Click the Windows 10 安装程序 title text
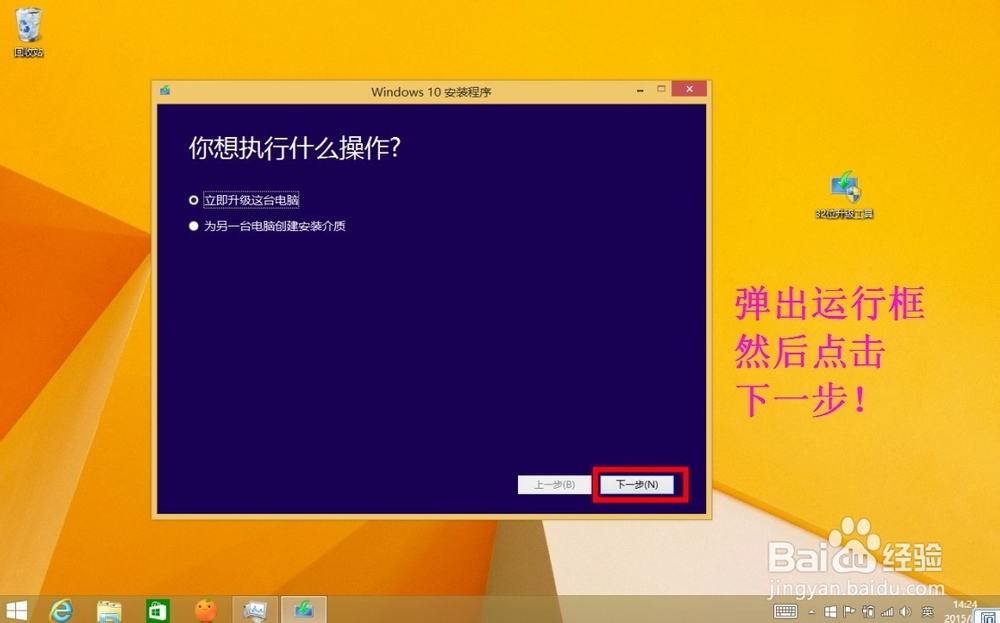Screen dimensions: 1000x623 [431, 92]
